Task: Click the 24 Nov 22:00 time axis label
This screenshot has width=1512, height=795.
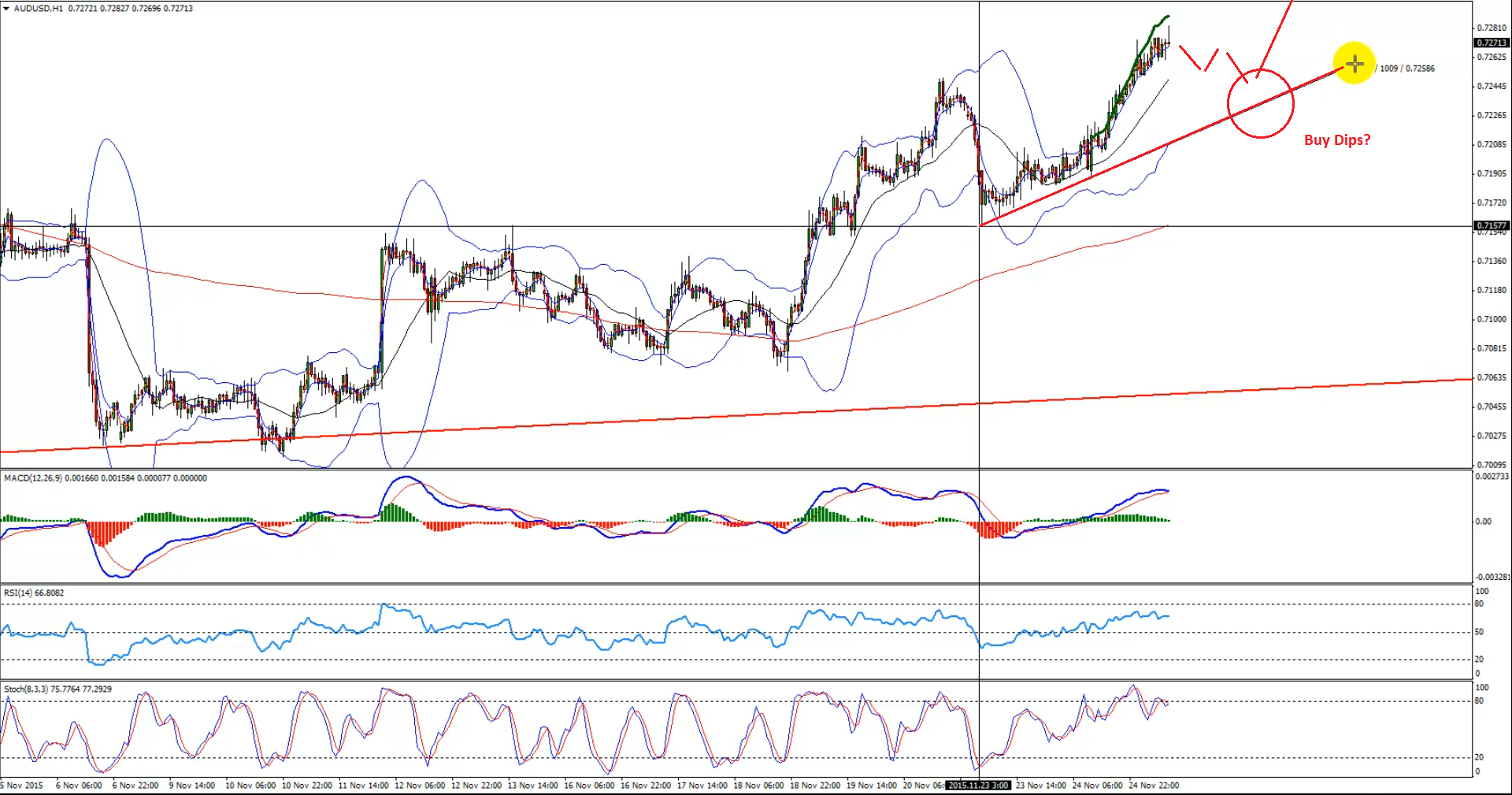Action: click(1153, 786)
